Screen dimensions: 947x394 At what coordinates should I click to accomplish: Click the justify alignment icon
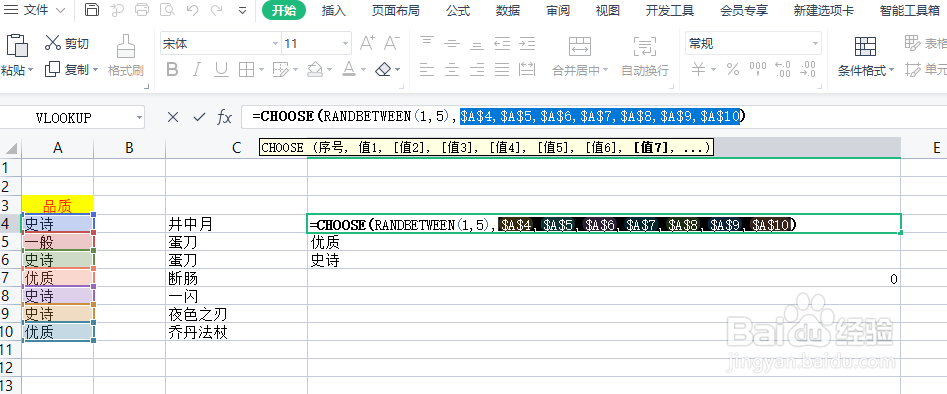coord(502,70)
